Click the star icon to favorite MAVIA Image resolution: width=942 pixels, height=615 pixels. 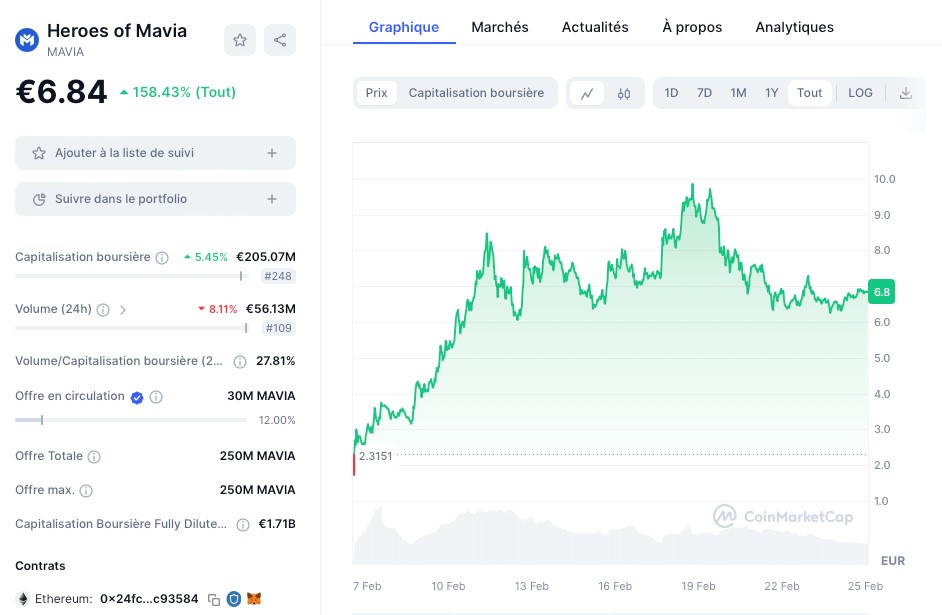(240, 39)
